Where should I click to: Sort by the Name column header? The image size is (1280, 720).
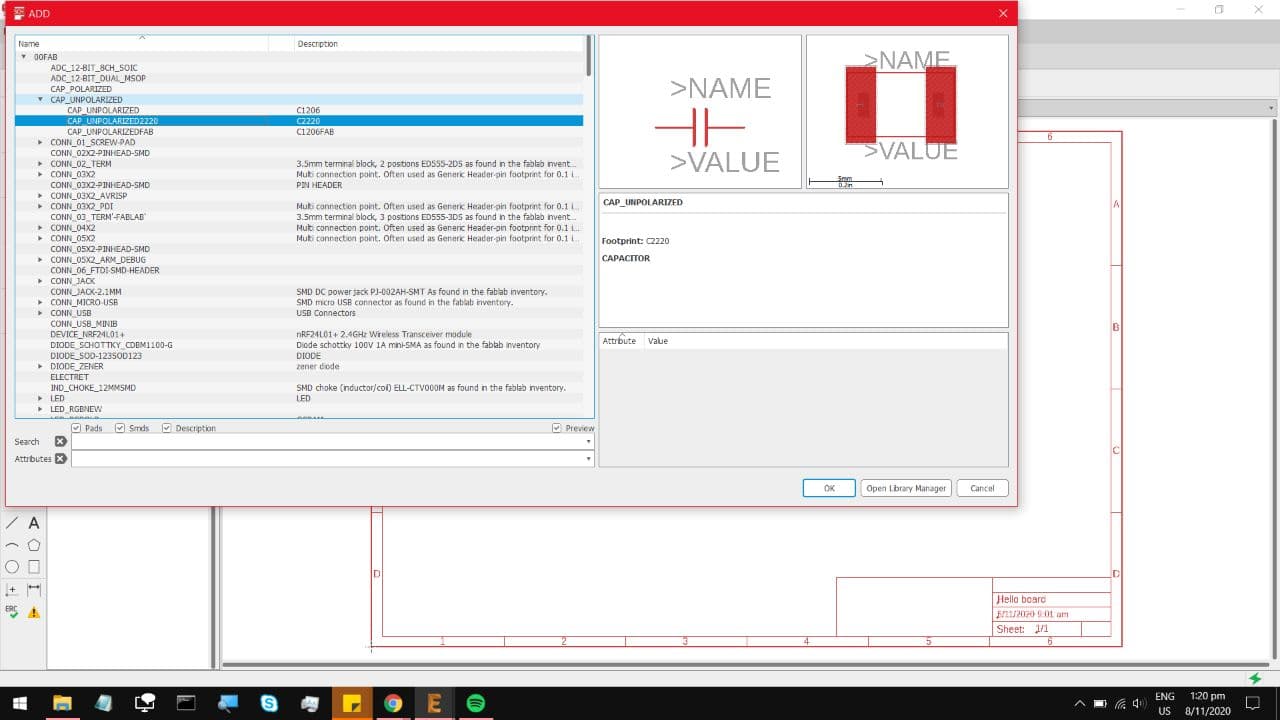141,44
